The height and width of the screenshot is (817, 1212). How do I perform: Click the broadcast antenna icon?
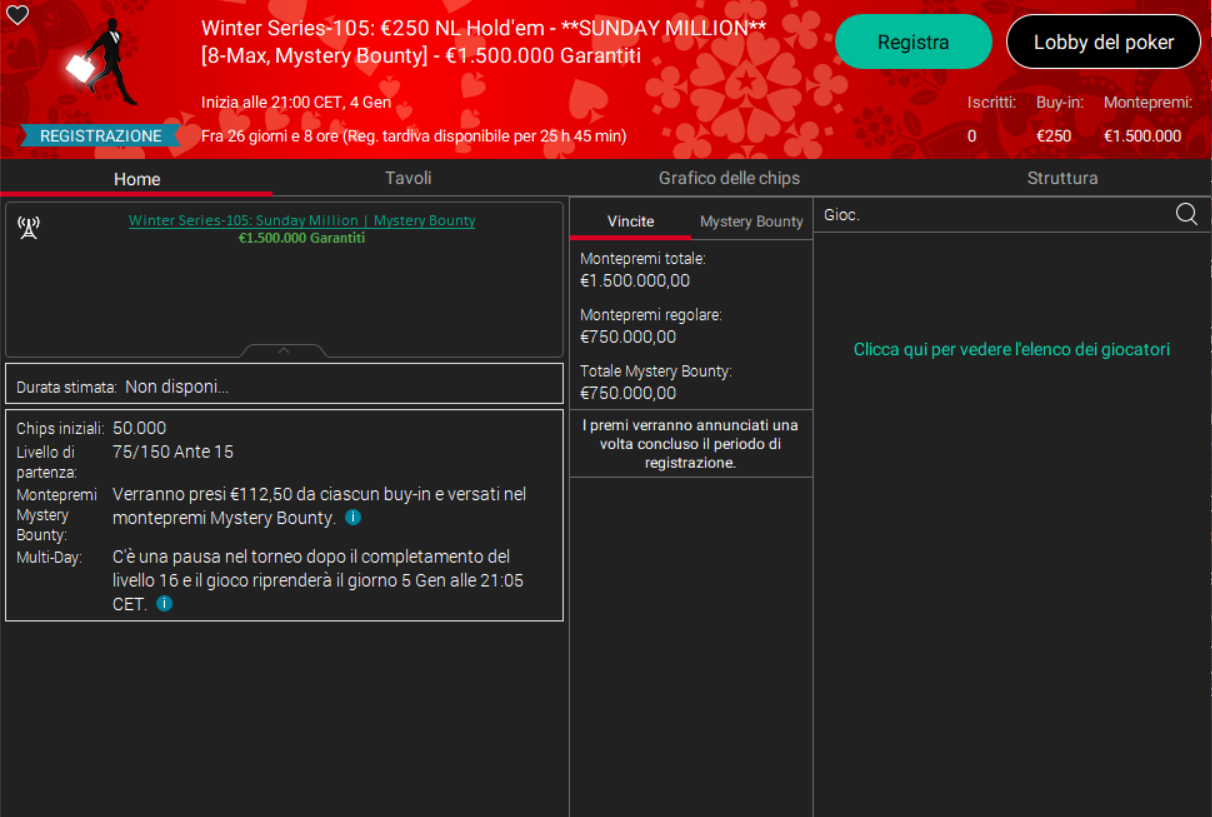click(x=28, y=228)
